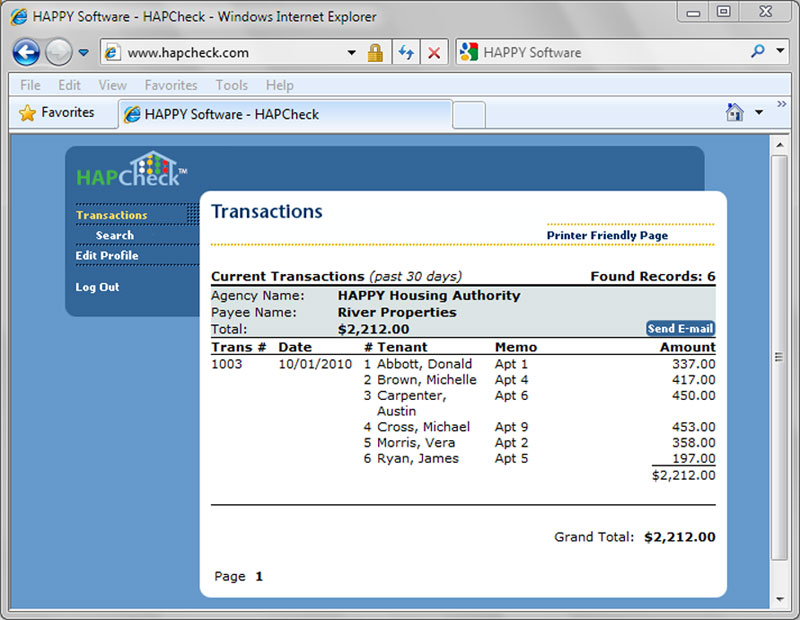Open the View menu
Viewport: 800px width, 620px height.
pyautogui.click(x=112, y=85)
